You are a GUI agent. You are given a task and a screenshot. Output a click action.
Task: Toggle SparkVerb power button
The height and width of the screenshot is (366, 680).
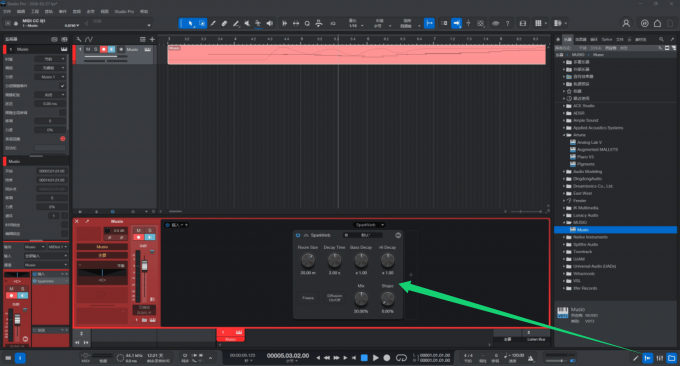point(298,235)
